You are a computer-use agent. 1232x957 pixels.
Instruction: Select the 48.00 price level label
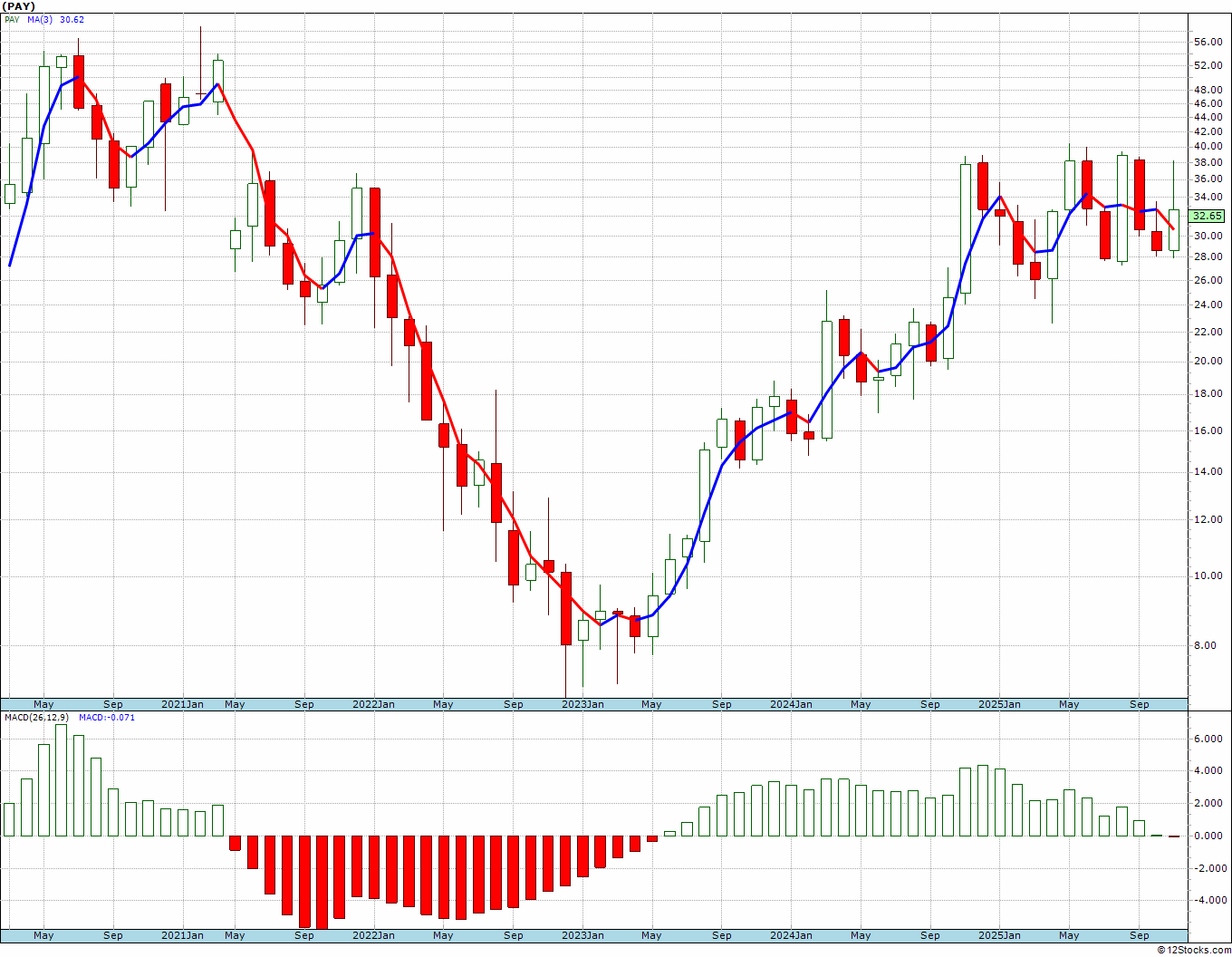point(1208,90)
